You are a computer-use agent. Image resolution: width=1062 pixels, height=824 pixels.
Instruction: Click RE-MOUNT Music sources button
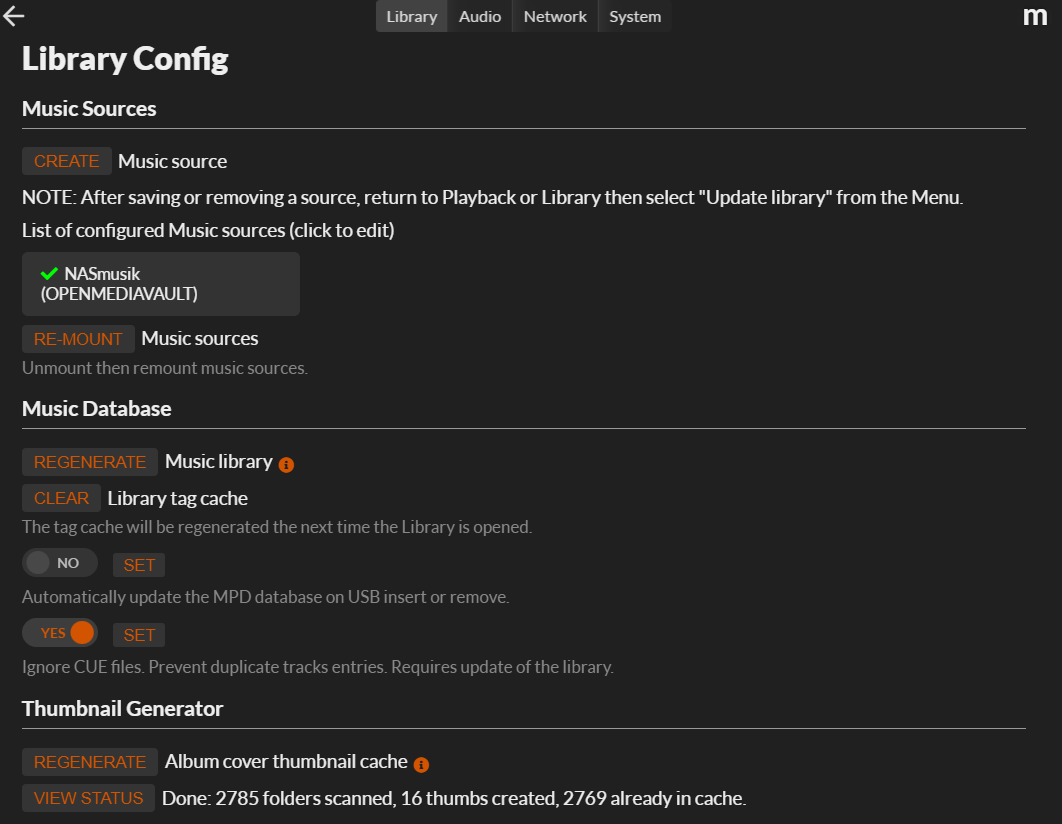78,339
